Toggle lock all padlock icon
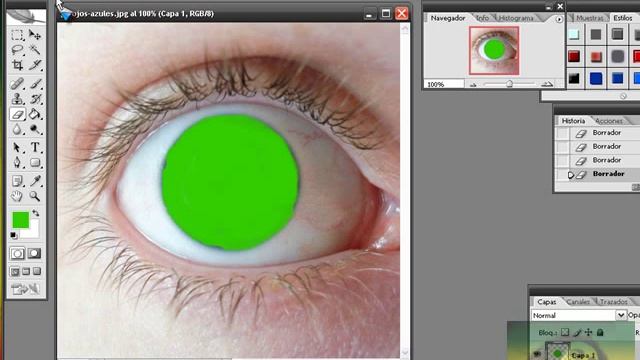 pyautogui.click(x=600, y=333)
